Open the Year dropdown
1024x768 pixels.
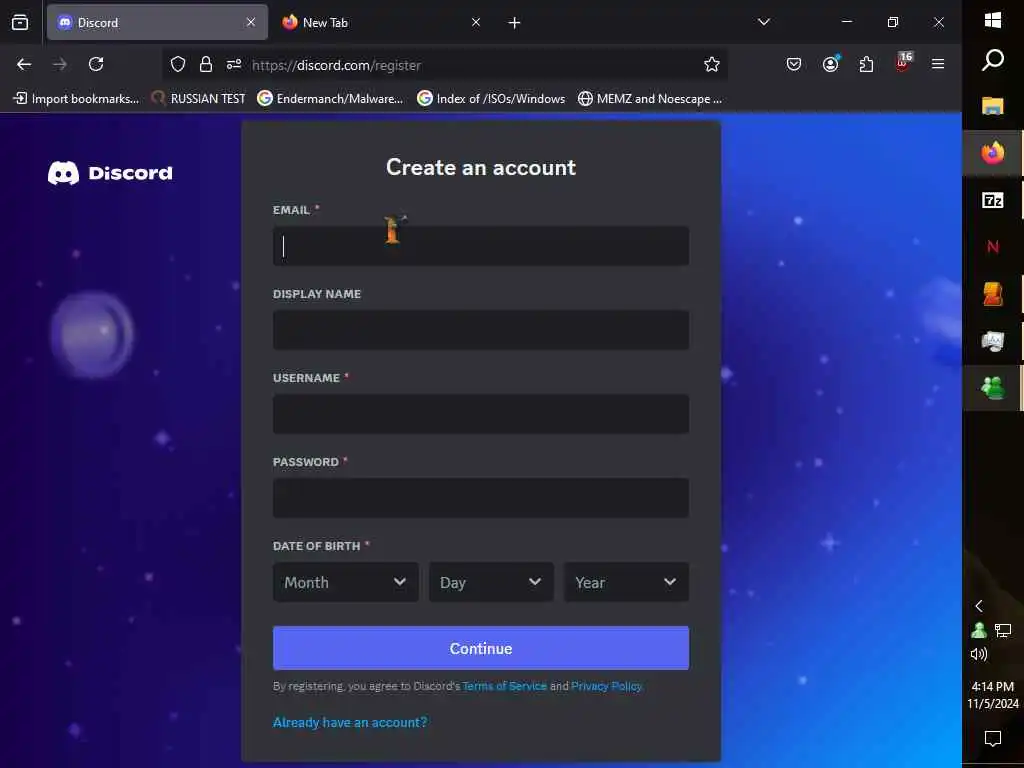tap(626, 582)
